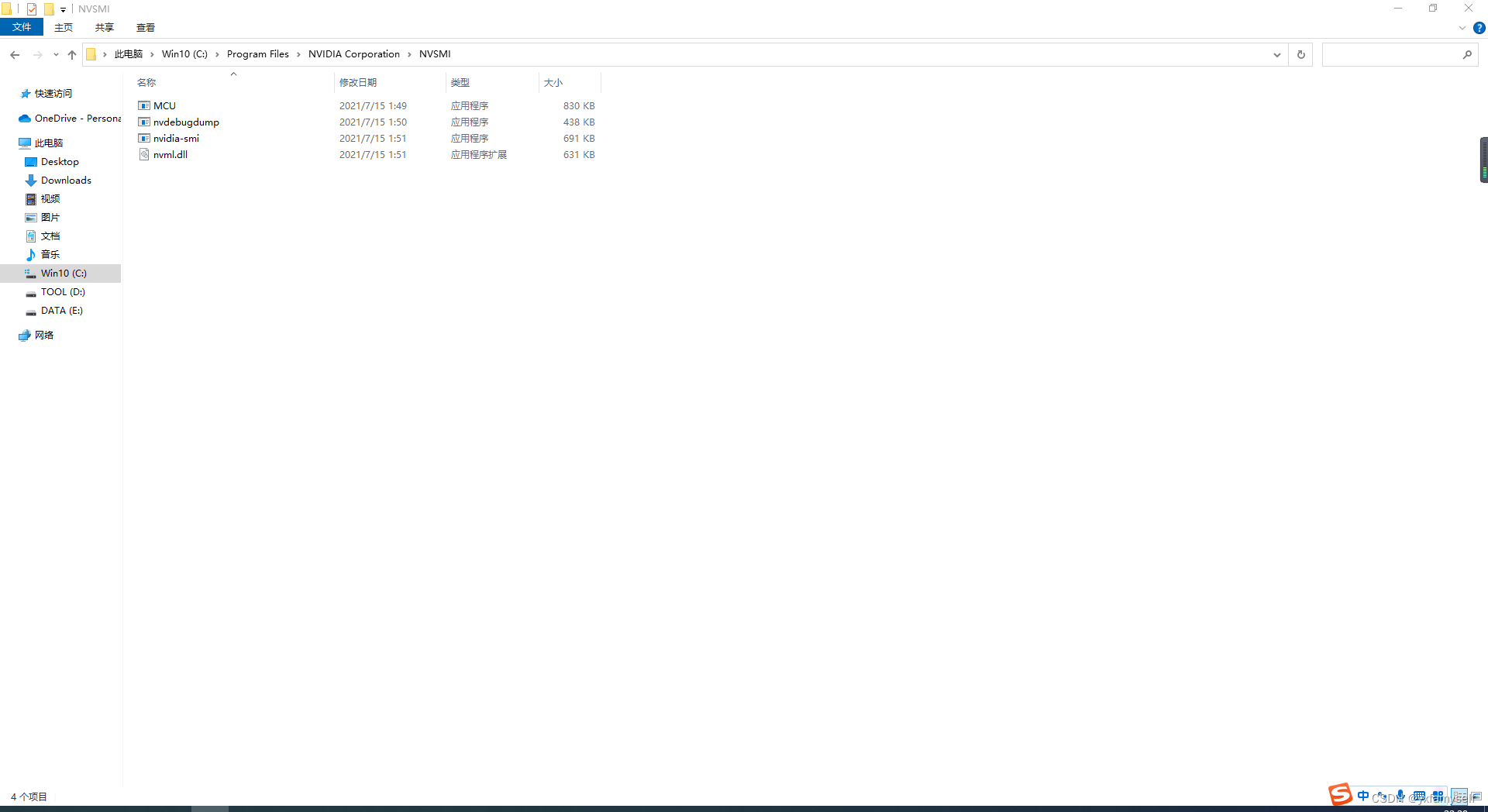The height and width of the screenshot is (812, 1488).
Task: Open recent locations dropdown arrow
Action: pyautogui.click(x=56, y=54)
